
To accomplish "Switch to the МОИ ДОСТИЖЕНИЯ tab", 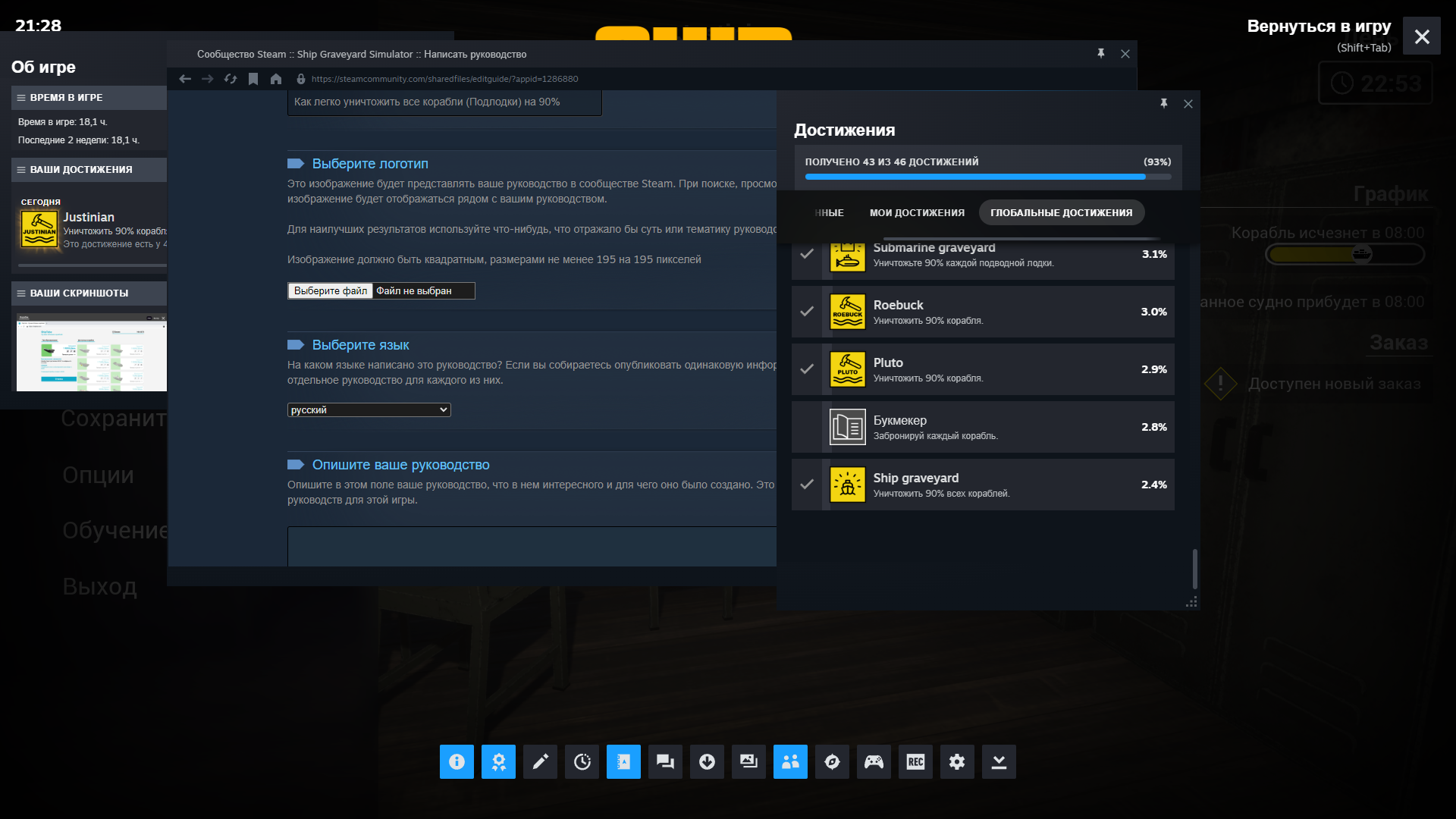I will [x=917, y=212].
